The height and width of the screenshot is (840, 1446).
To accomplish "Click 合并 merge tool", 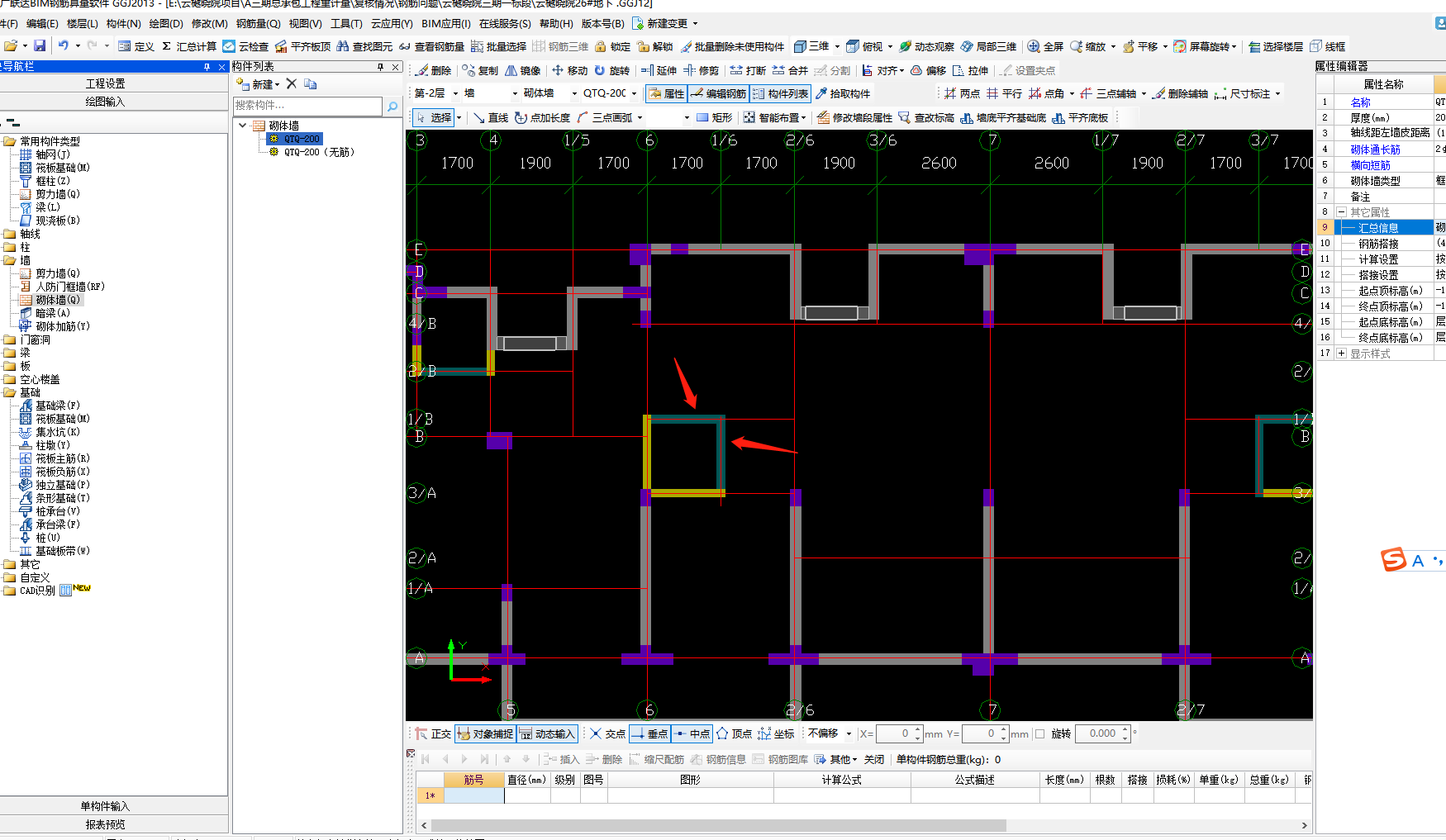I will tap(790, 70).
